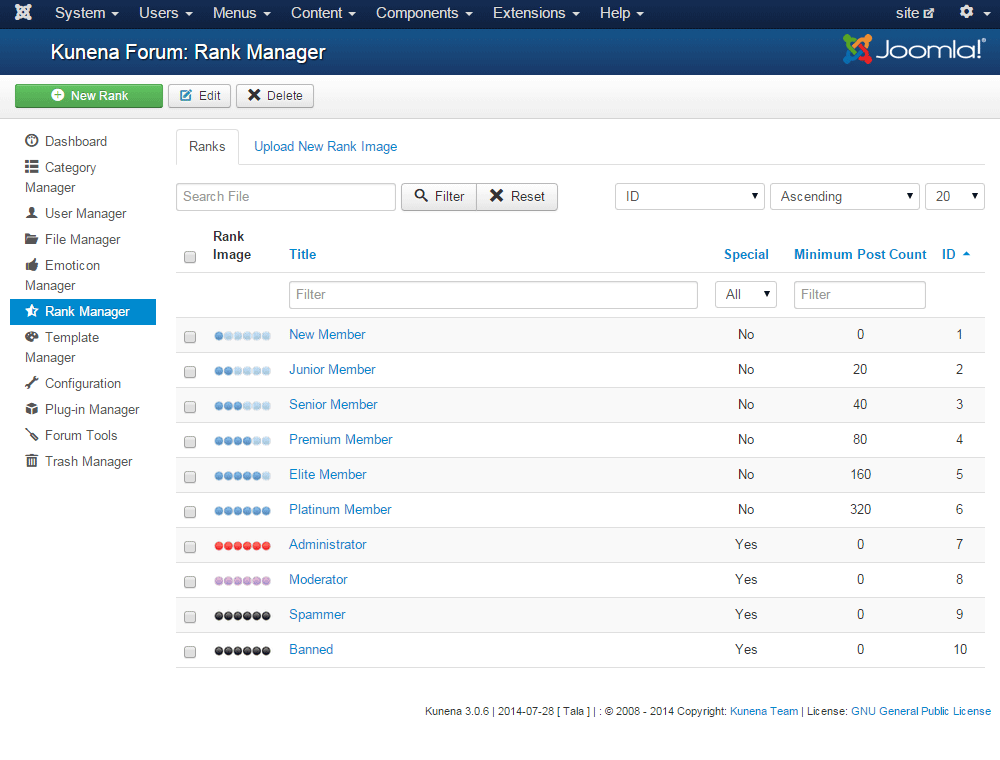This screenshot has width=1000, height=760.
Task: Click the Minimum Post Count filter field
Action: [860, 295]
